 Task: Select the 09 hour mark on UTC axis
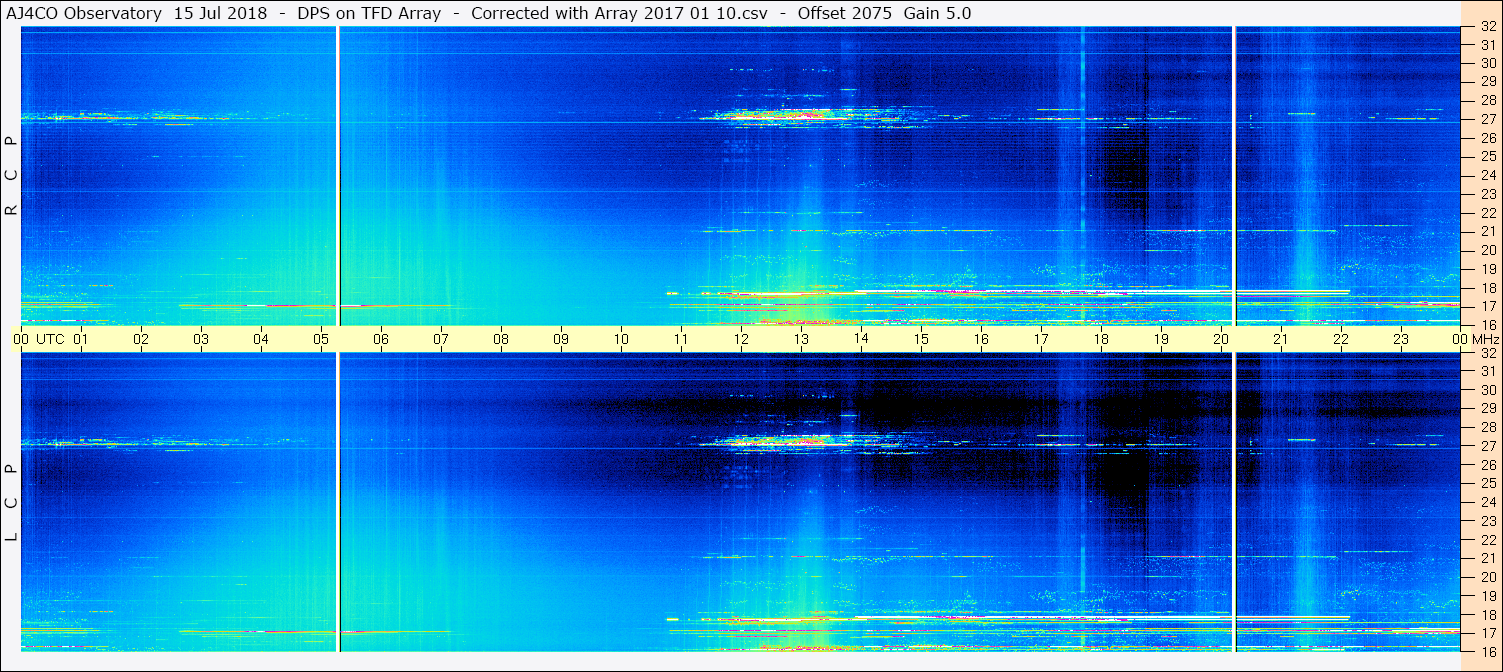click(561, 339)
